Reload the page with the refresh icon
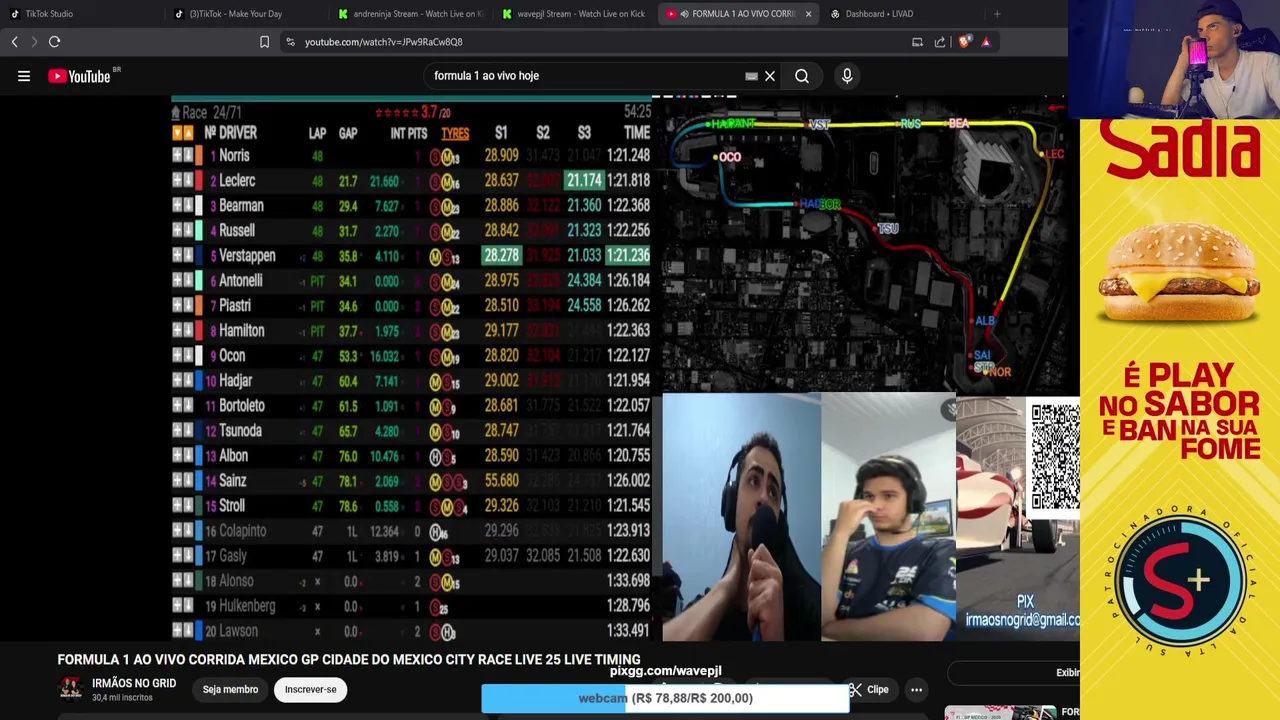Image resolution: width=1280 pixels, height=720 pixels. 54,42
